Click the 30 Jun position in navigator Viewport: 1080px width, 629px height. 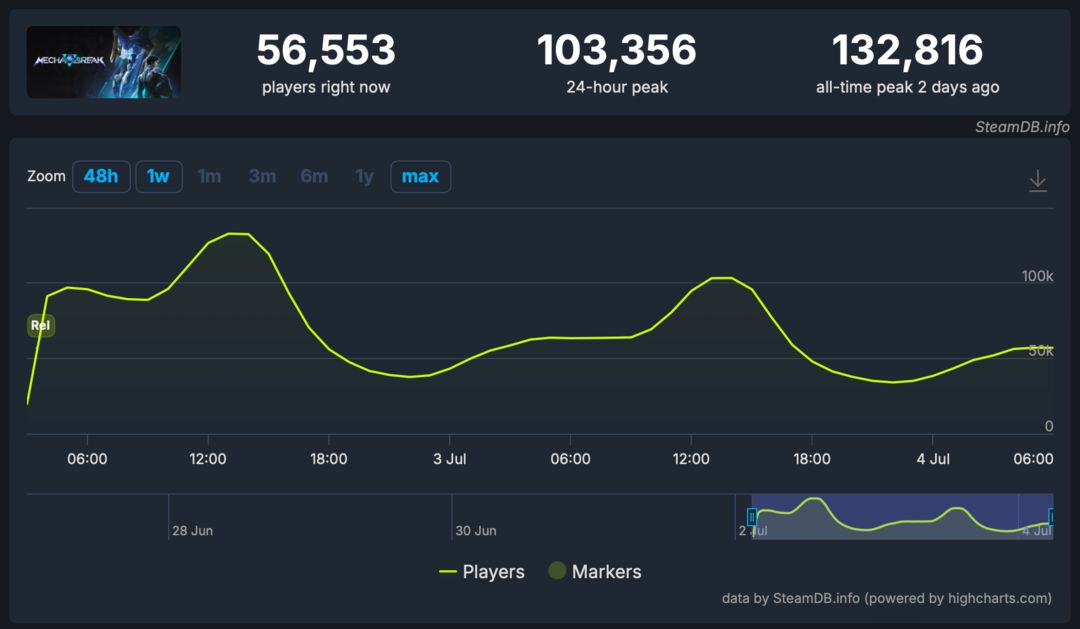475,530
